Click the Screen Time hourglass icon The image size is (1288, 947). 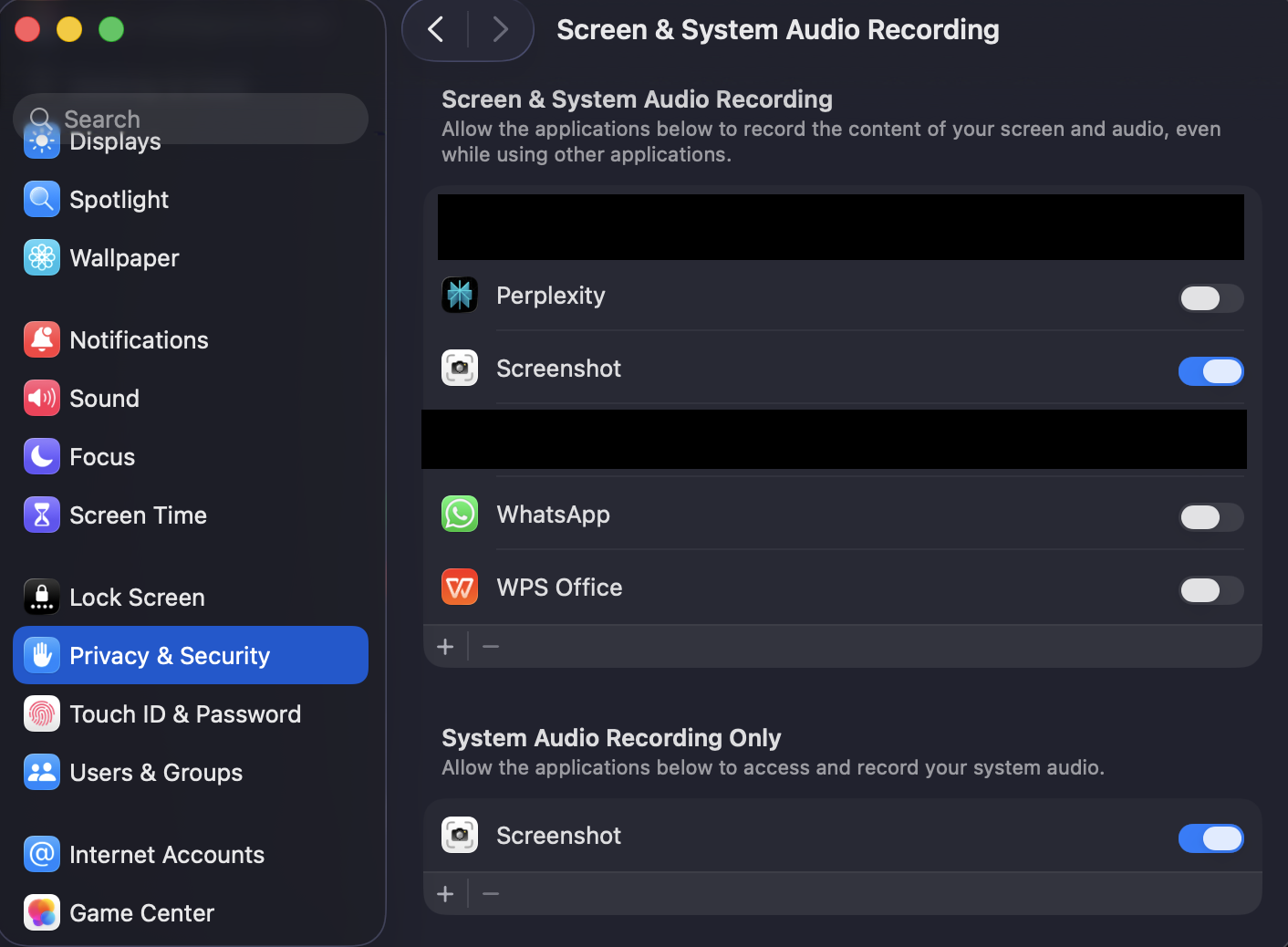pos(42,515)
